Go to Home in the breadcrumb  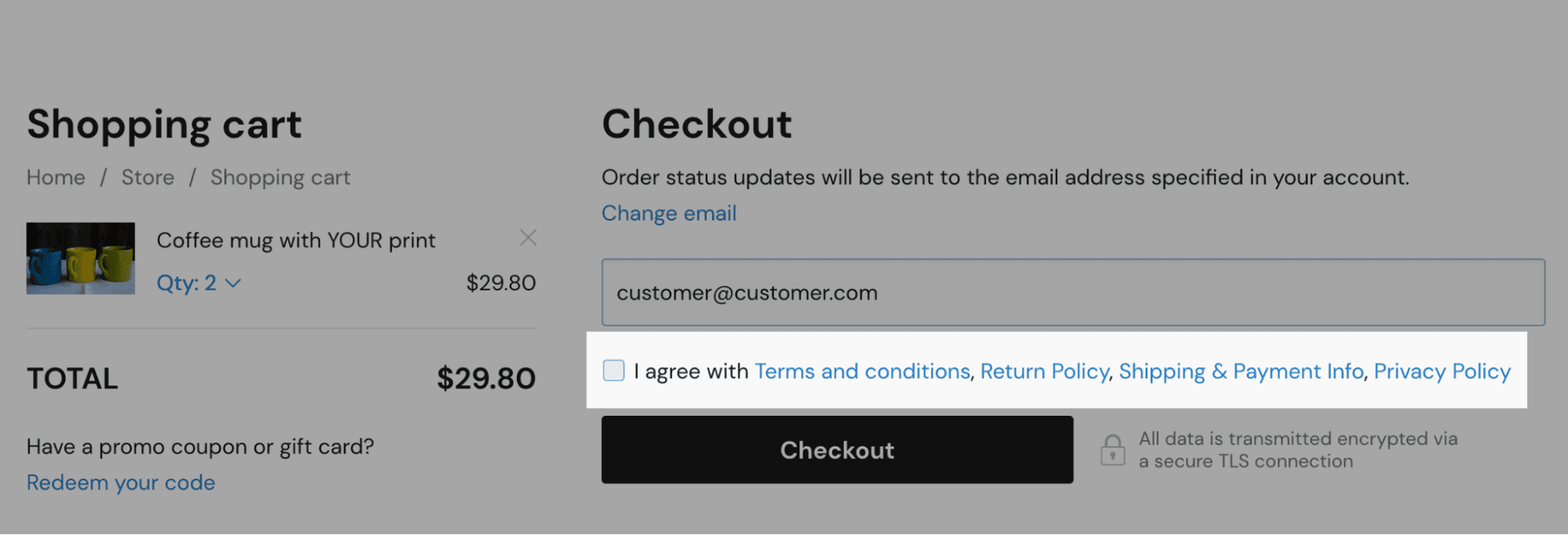[x=56, y=177]
